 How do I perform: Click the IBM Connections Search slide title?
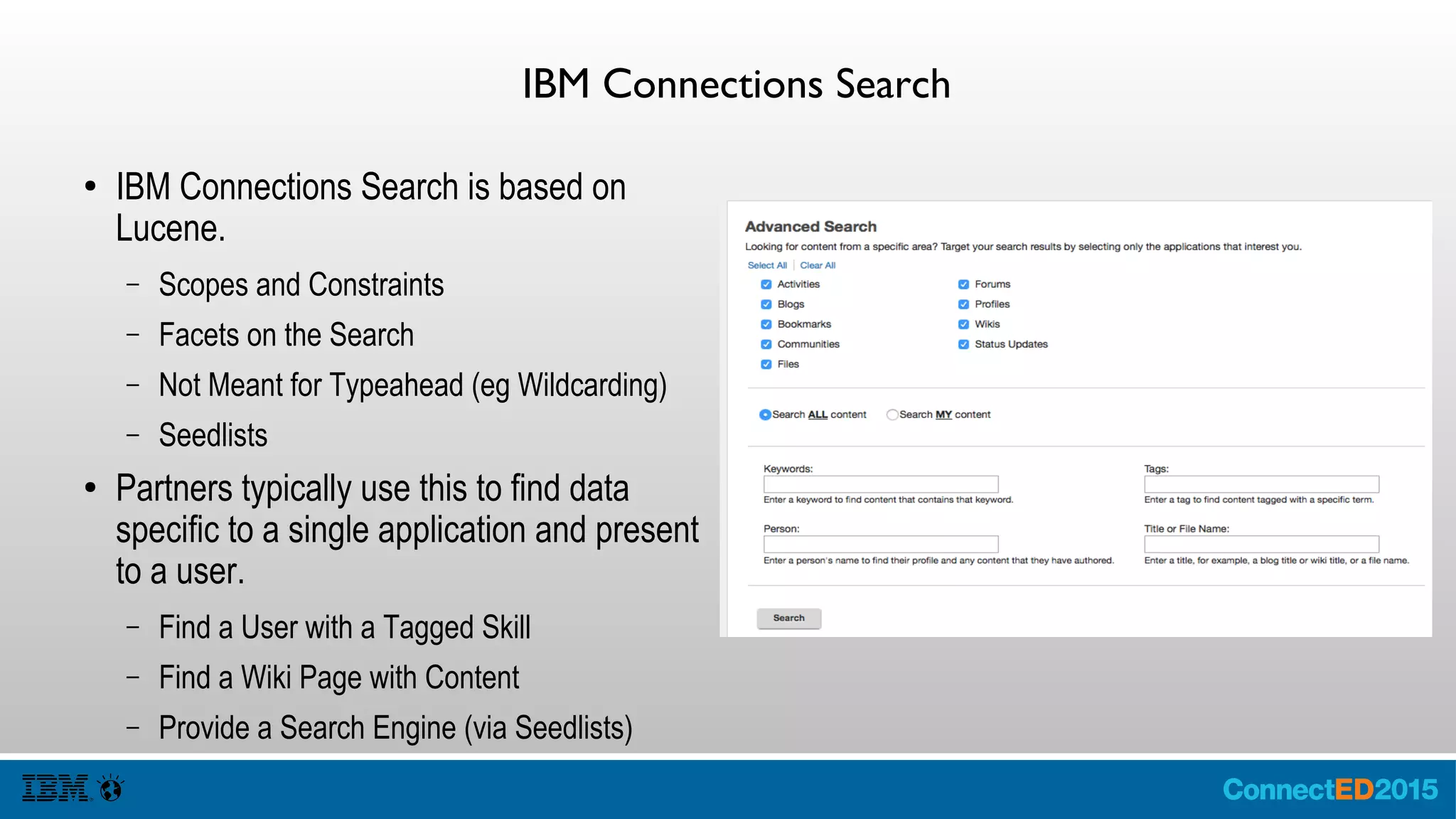click(737, 84)
